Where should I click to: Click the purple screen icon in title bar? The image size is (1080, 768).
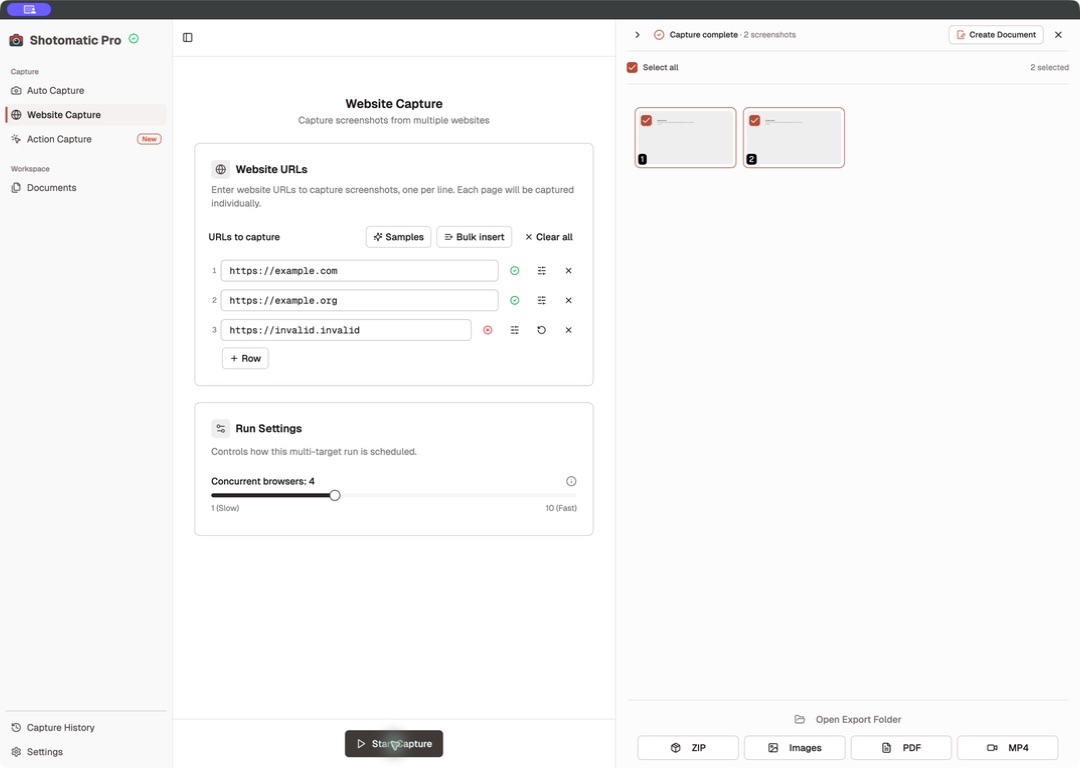pyautogui.click(x=29, y=9)
